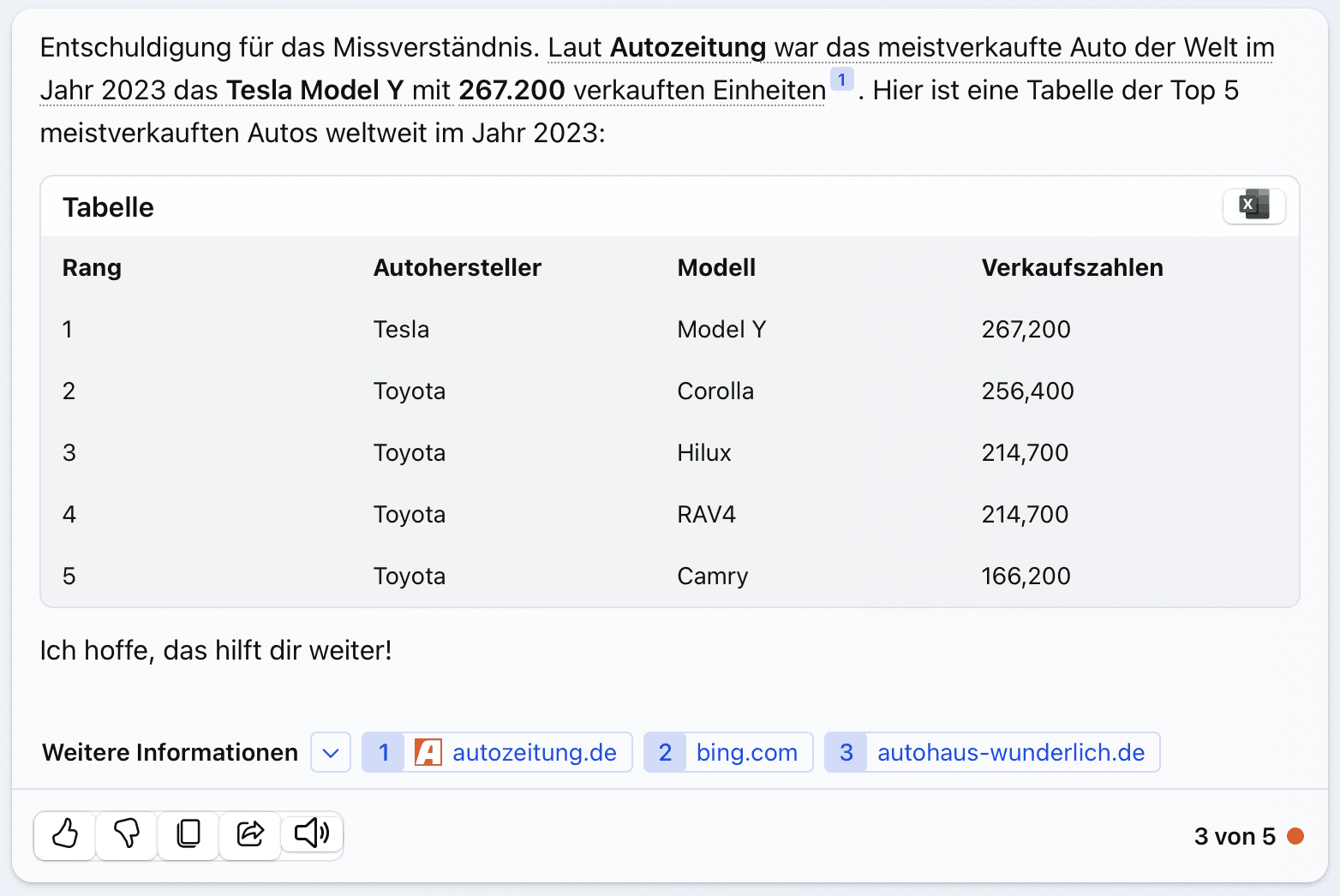
Task: Click the thumbs down dislike icon
Action: 127,833
